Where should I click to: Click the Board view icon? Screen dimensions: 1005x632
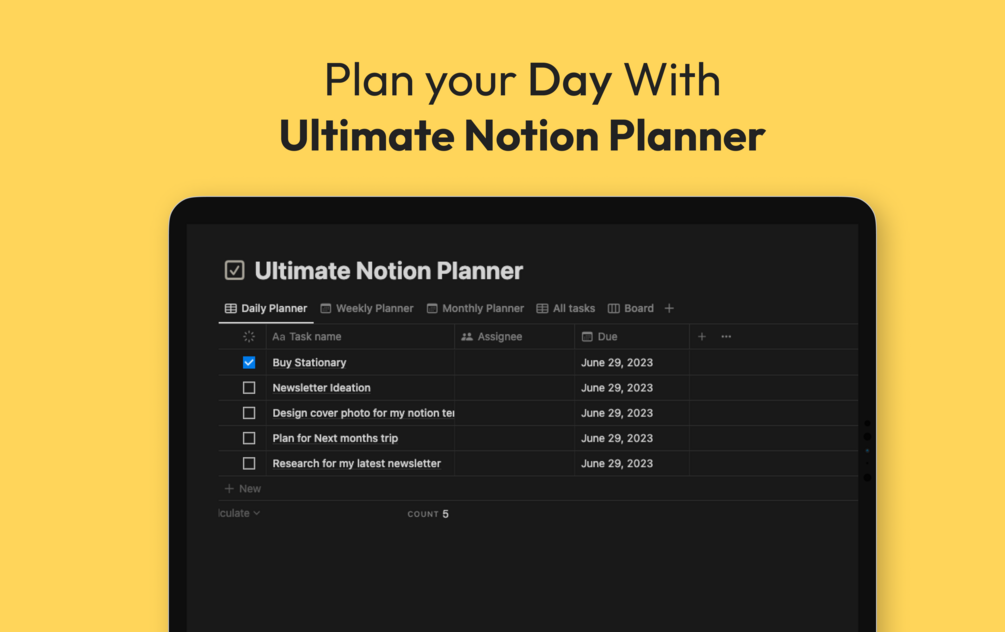click(x=614, y=308)
